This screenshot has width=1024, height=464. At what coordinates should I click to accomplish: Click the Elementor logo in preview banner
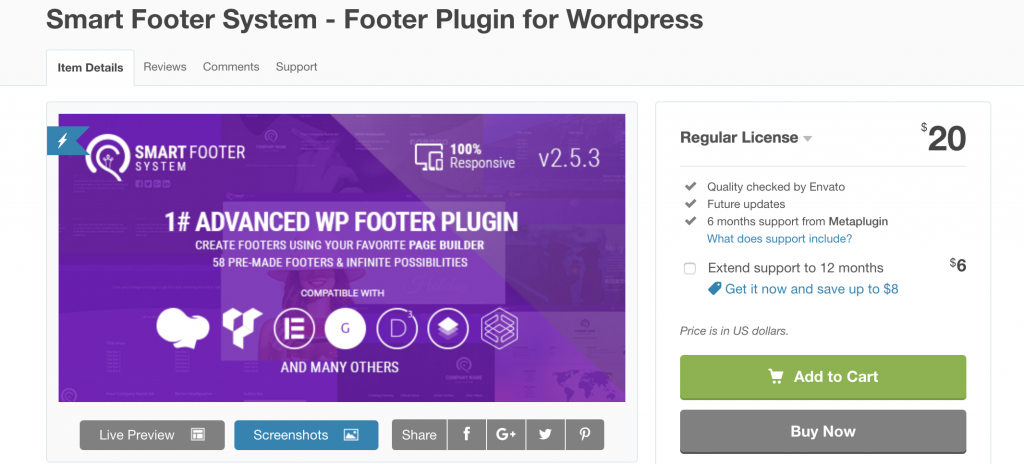coord(293,328)
